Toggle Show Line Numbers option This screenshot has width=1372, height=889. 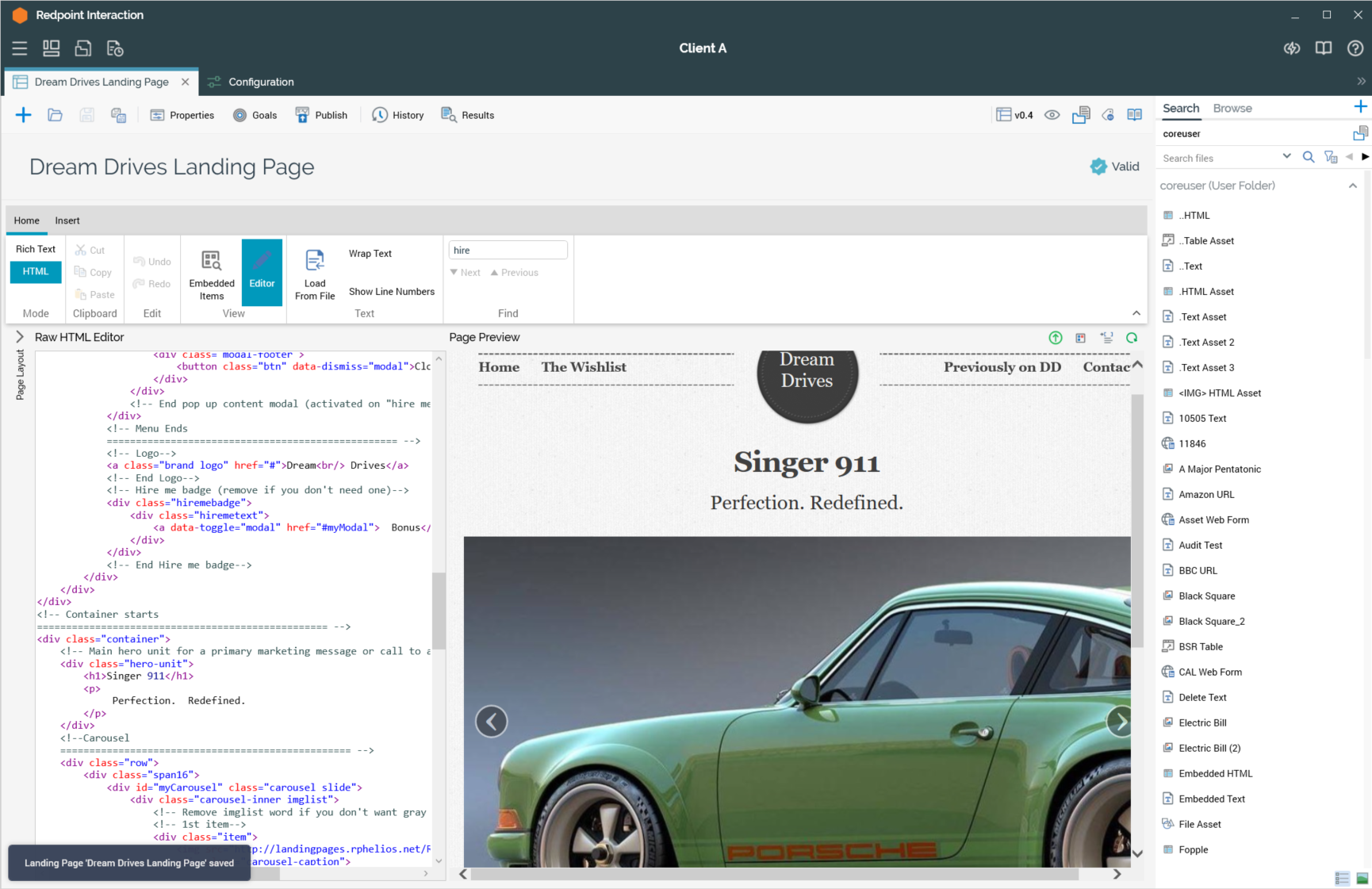pos(392,292)
